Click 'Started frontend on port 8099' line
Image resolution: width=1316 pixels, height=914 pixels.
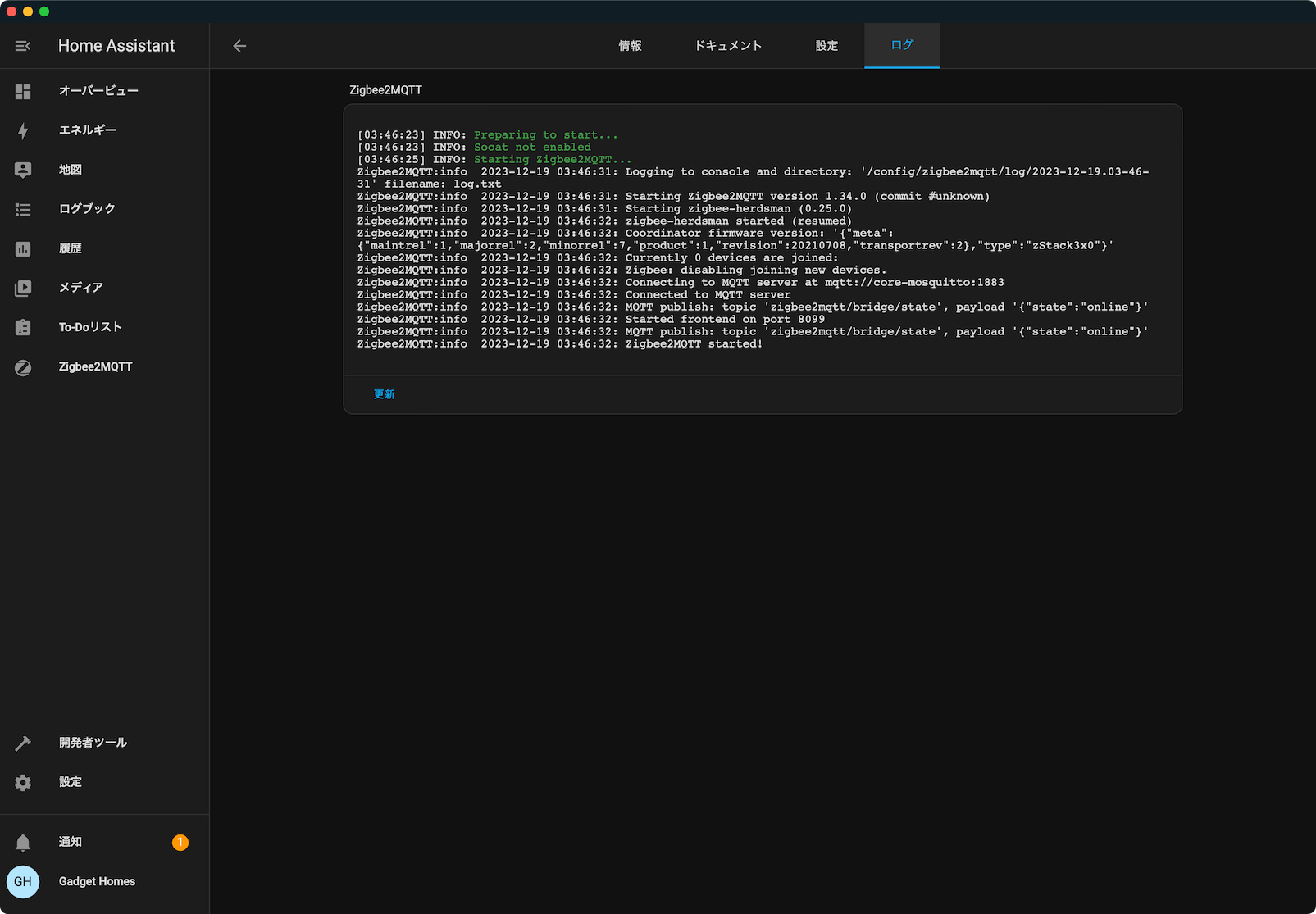[x=591, y=320]
